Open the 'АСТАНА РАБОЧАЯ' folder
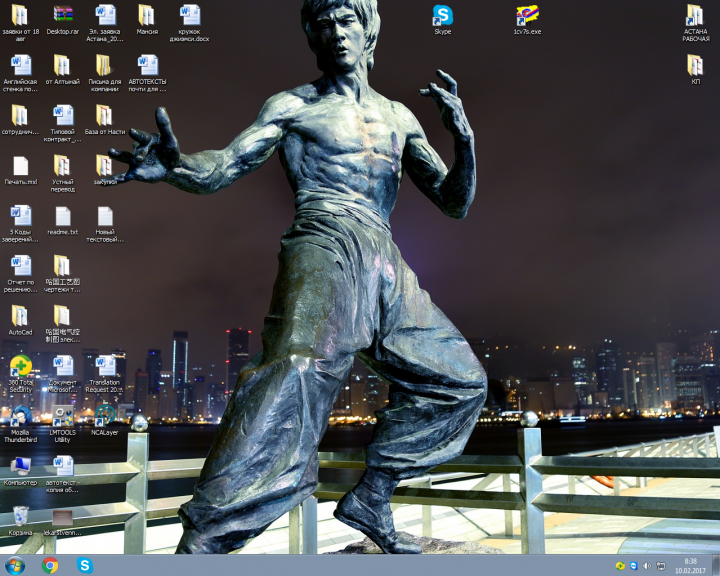The height and width of the screenshot is (576, 720). [696, 22]
